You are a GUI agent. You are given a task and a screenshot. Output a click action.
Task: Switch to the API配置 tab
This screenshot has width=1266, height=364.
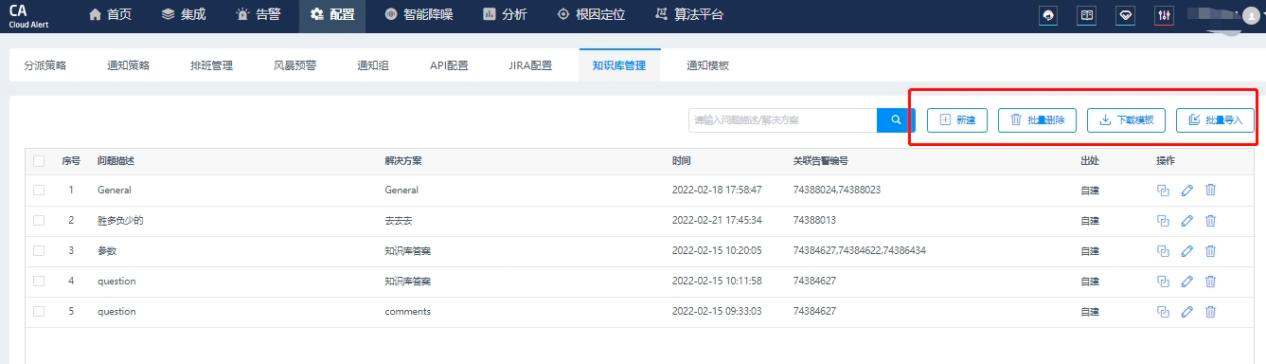449,66
